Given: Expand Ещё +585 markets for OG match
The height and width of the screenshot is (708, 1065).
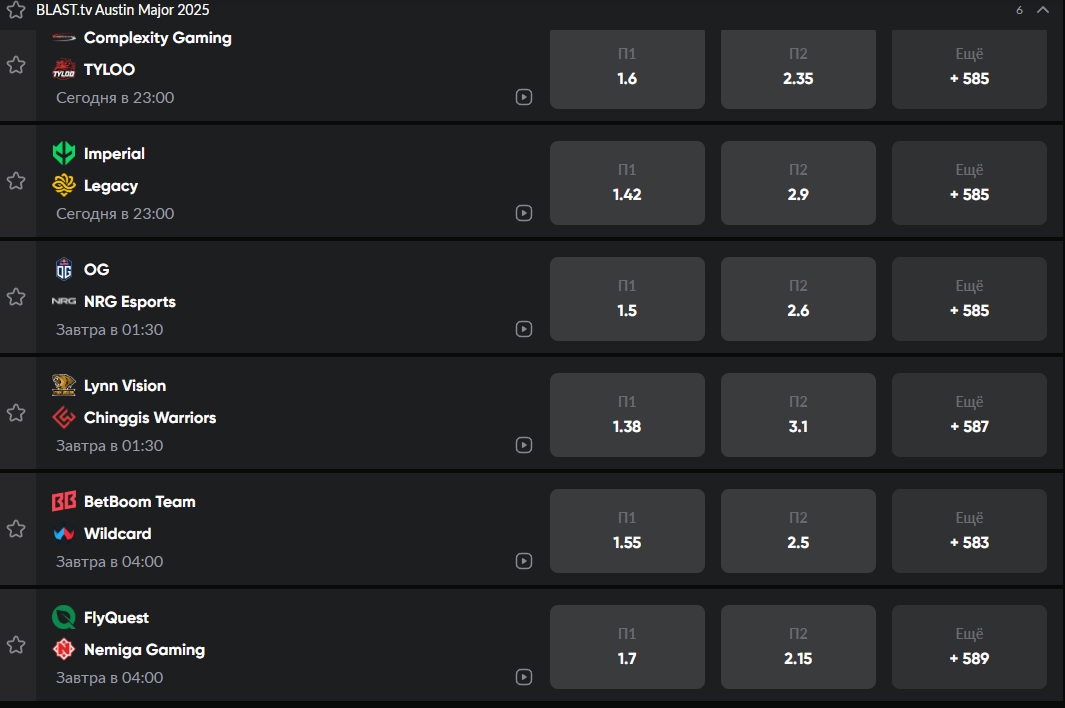Looking at the screenshot, I should 969,299.
